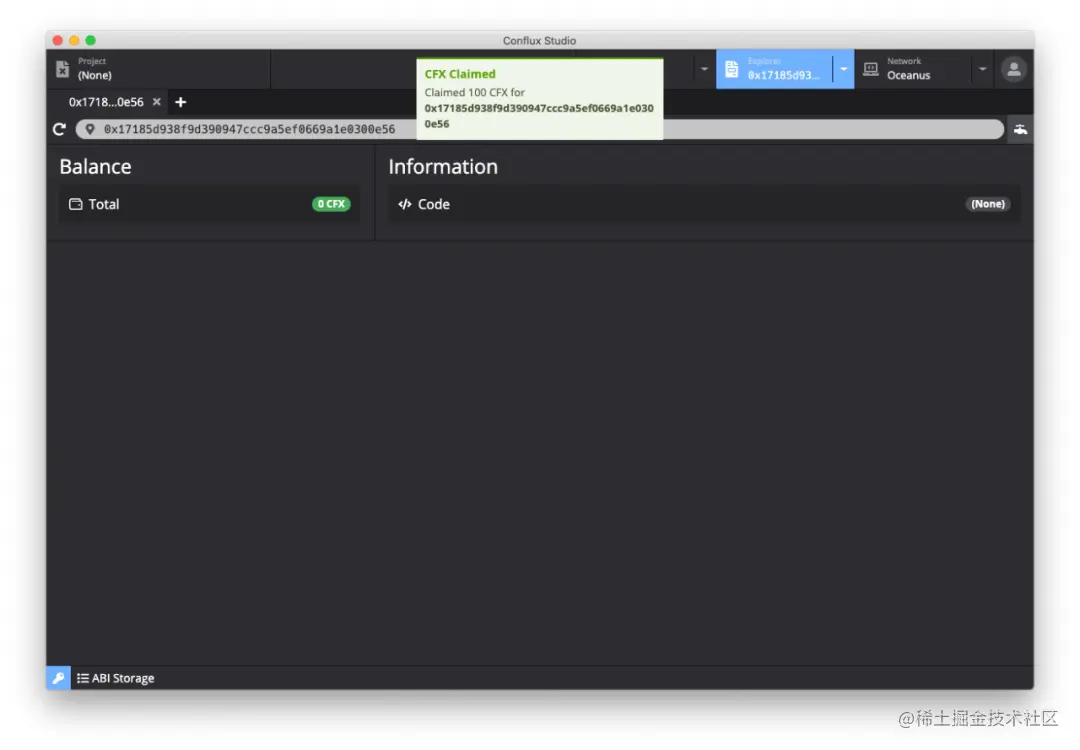1080x750 pixels.
Task: Click the Total balance row
Action: (209, 204)
